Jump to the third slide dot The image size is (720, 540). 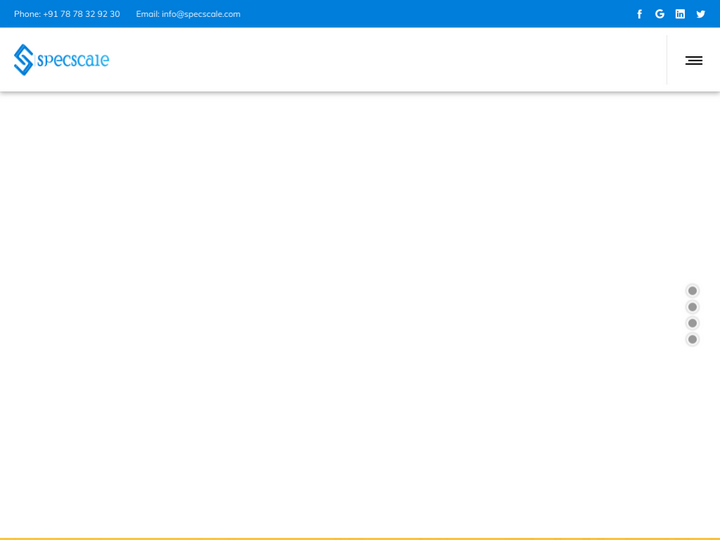point(692,323)
